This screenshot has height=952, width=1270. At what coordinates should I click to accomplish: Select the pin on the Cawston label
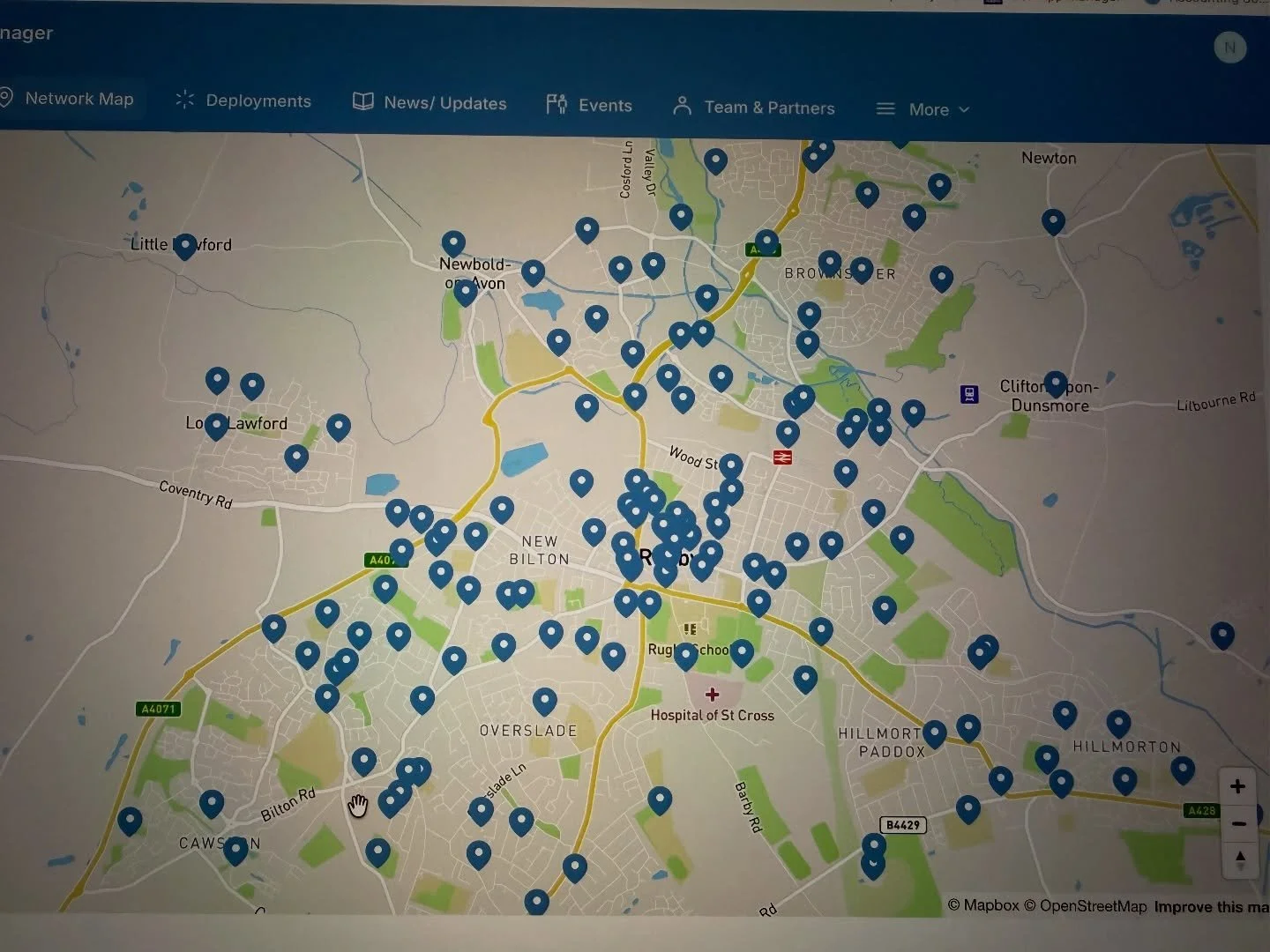pos(235,851)
